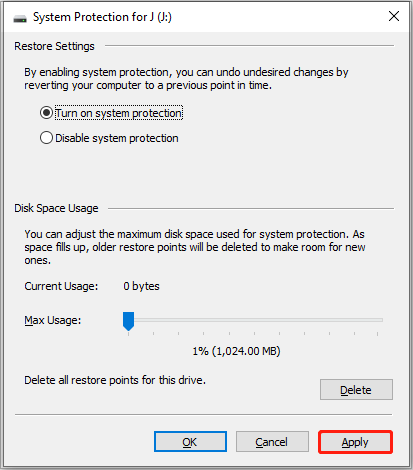Viewport: 413px width, 470px height.
Task: Select the Turn on system protection radio button
Action: tap(46, 113)
